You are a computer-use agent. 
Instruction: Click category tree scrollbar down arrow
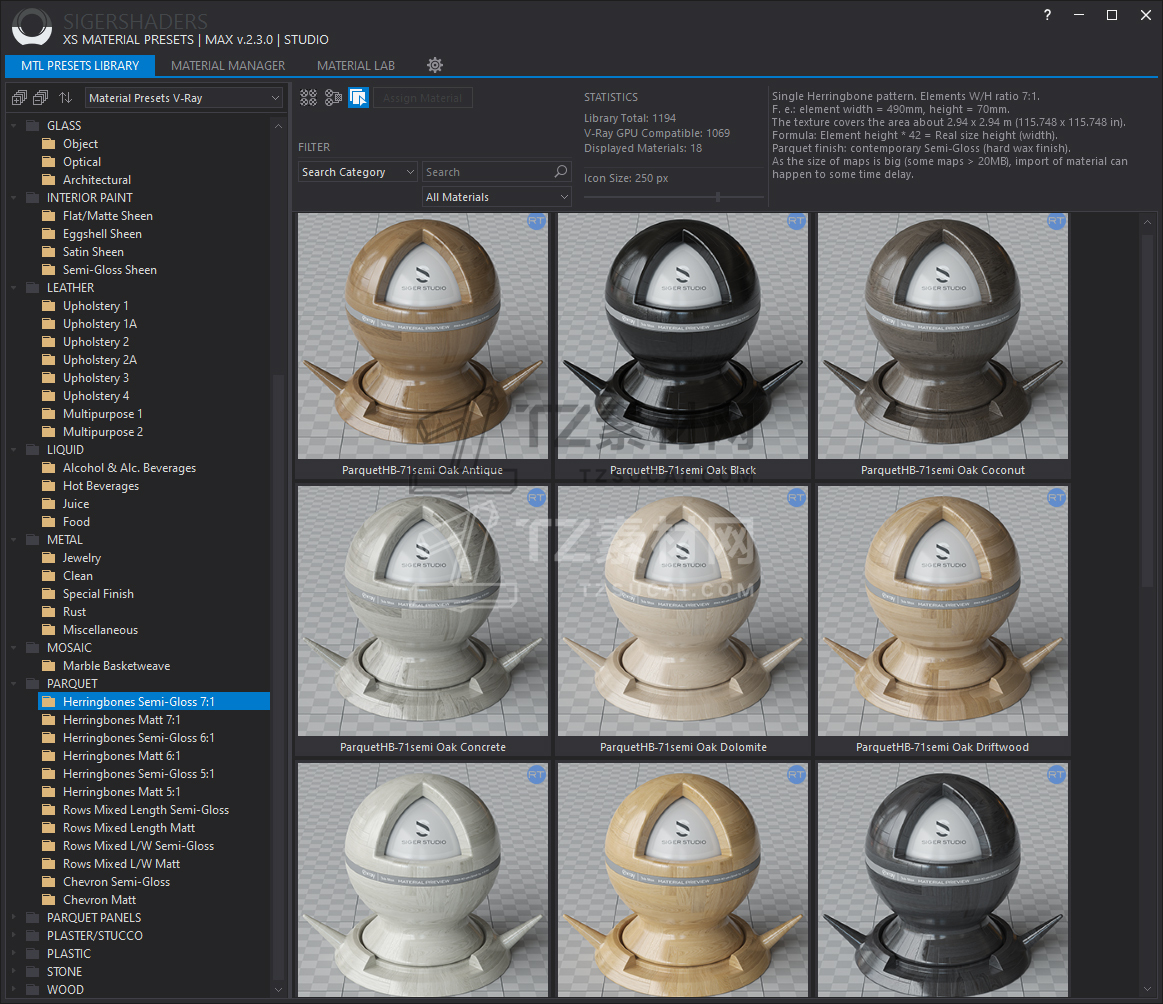pyautogui.click(x=278, y=989)
